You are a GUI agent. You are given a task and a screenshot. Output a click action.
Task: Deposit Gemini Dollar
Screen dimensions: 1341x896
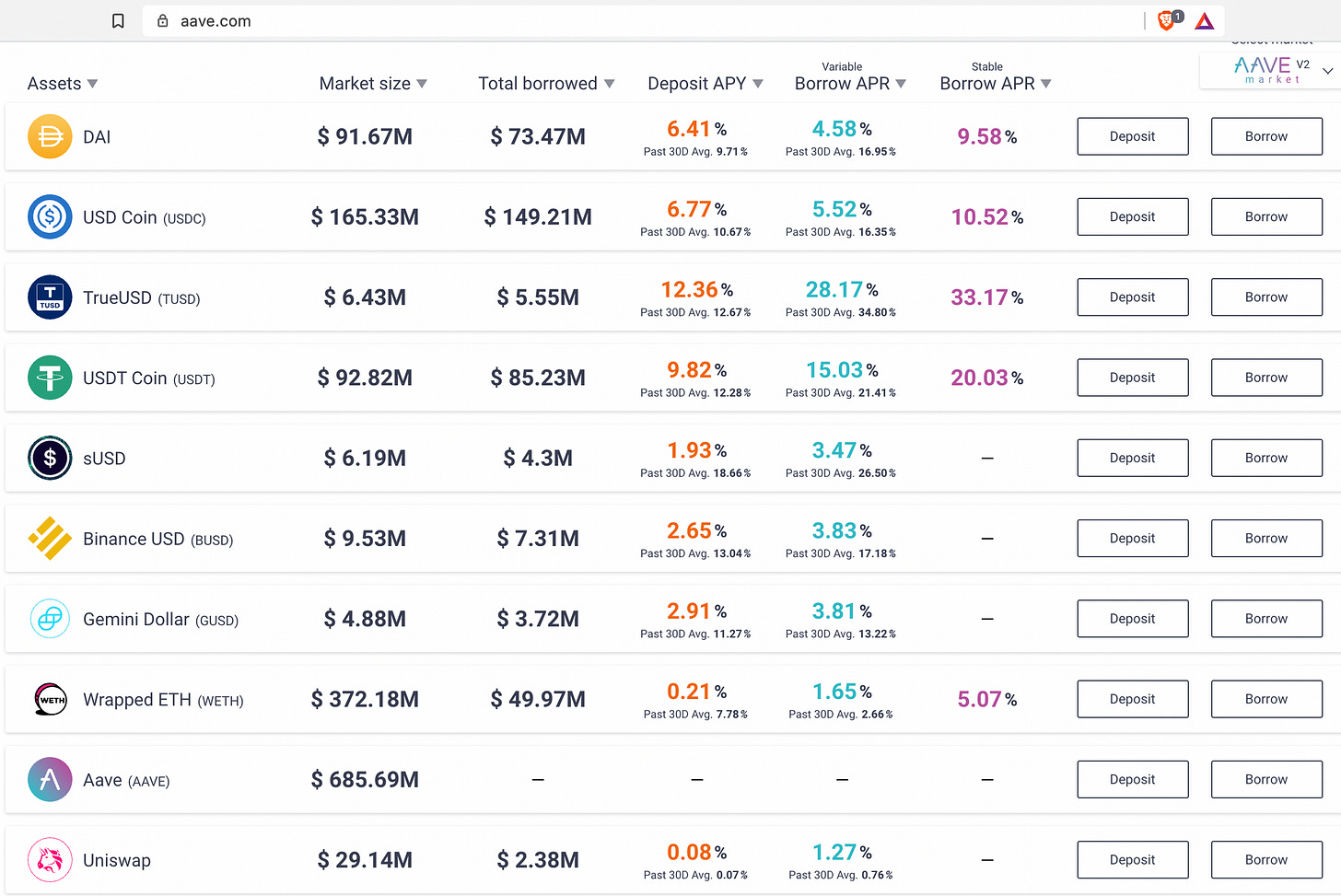(x=1133, y=619)
